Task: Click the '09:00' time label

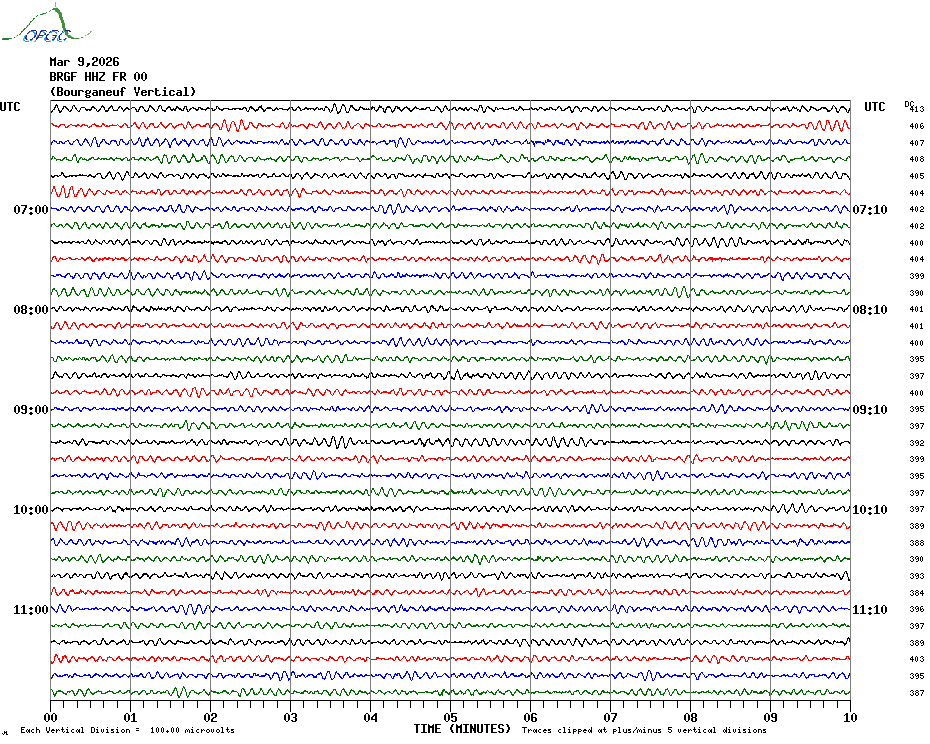Action: pos(31,410)
